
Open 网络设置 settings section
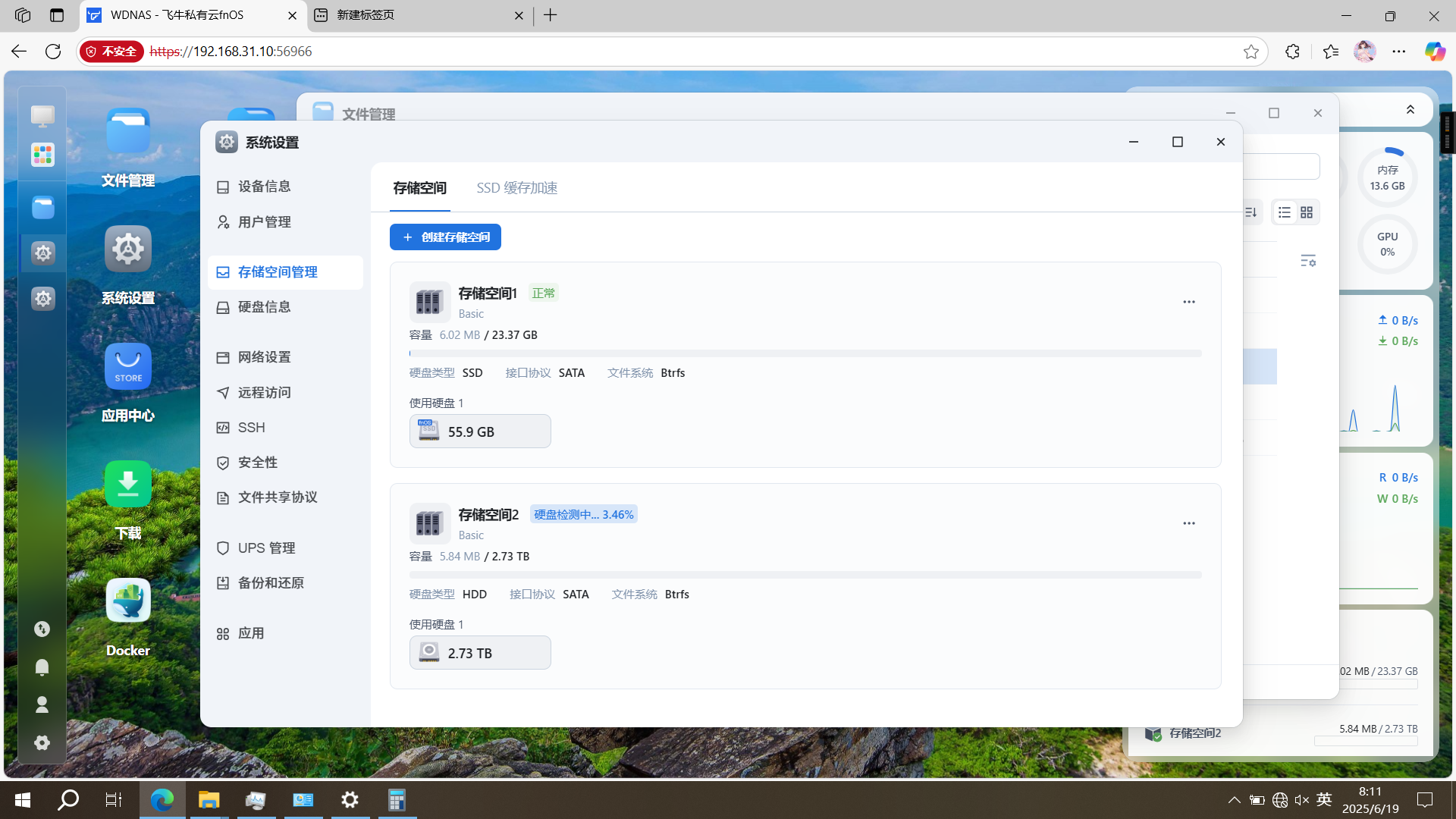(264, 357)
